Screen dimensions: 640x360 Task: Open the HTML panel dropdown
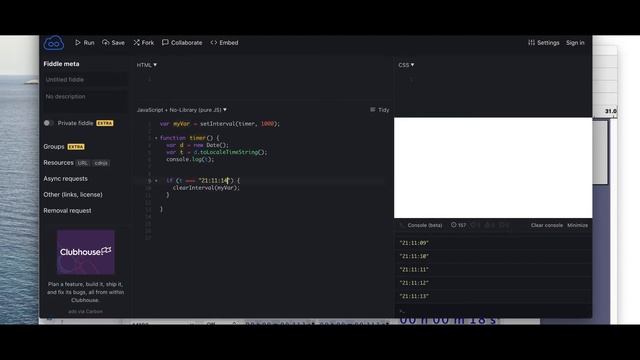147,65
